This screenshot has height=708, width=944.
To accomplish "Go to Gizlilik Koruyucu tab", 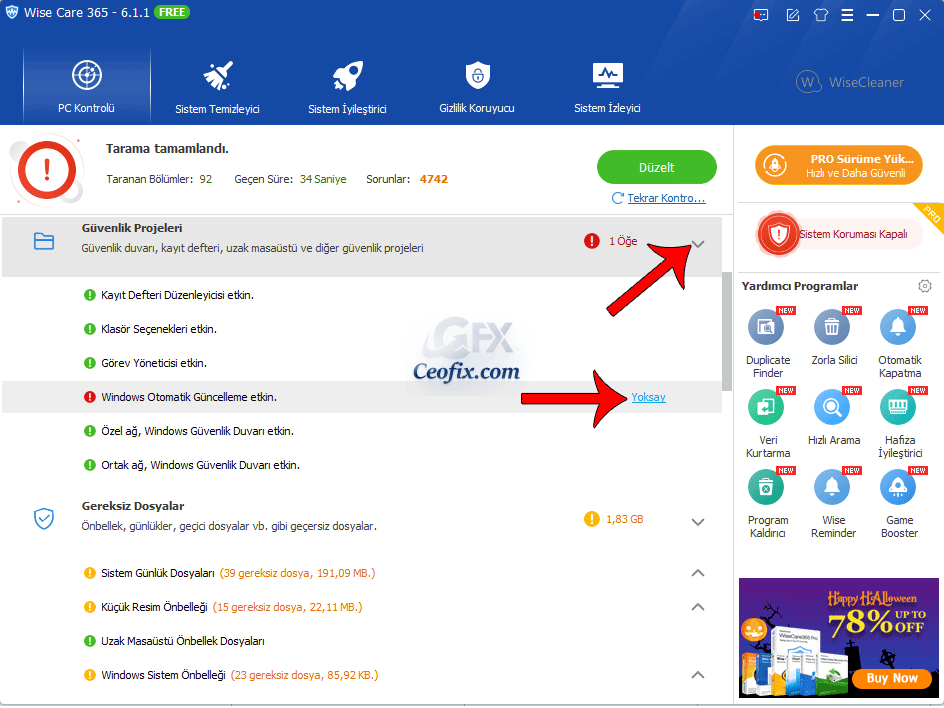I will click(x=477, y=86).
